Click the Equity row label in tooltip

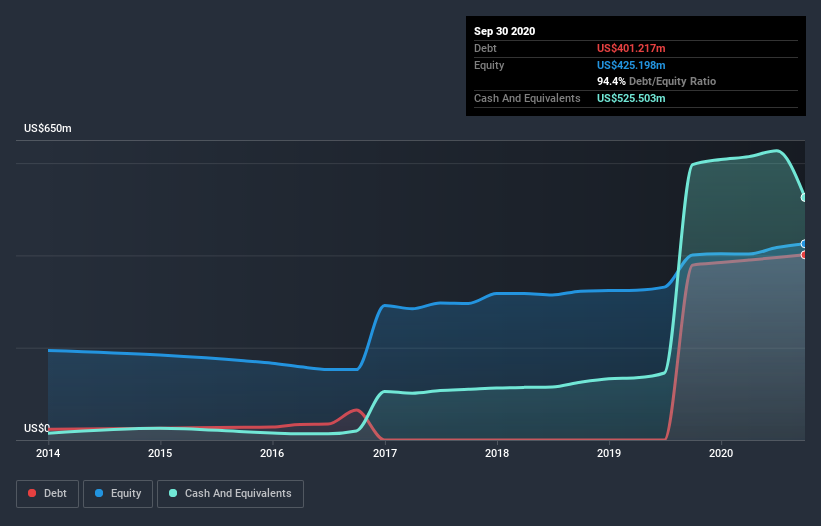489,65
